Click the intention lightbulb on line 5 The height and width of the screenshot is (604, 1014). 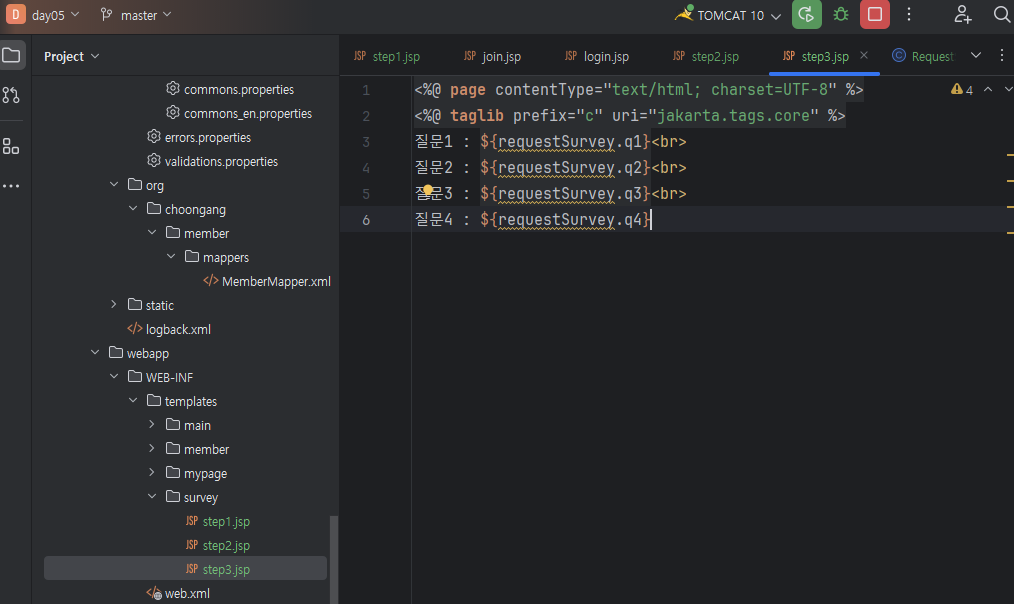pyautogui.click(x=427, y=190)
